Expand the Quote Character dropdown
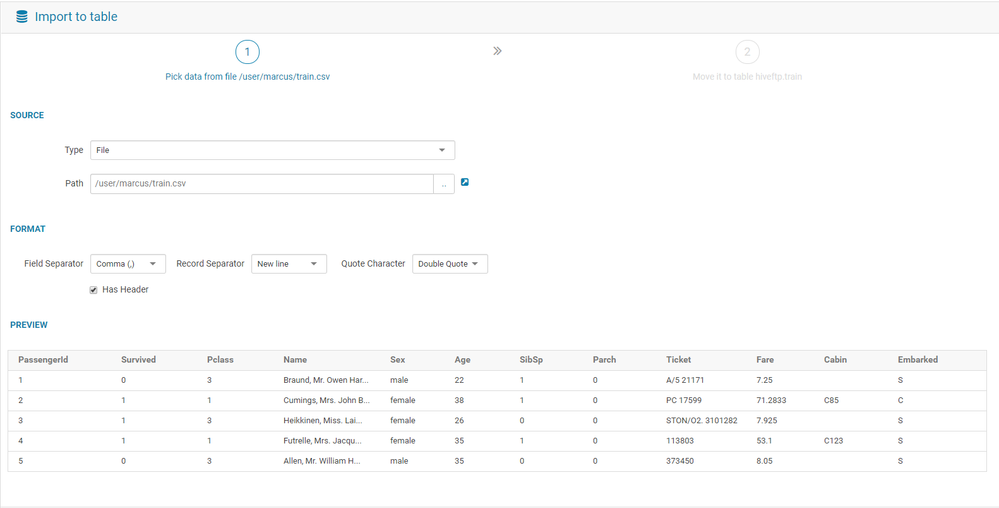Image resolution: width=999 pixels, height=508 pixels. (450, 264)
